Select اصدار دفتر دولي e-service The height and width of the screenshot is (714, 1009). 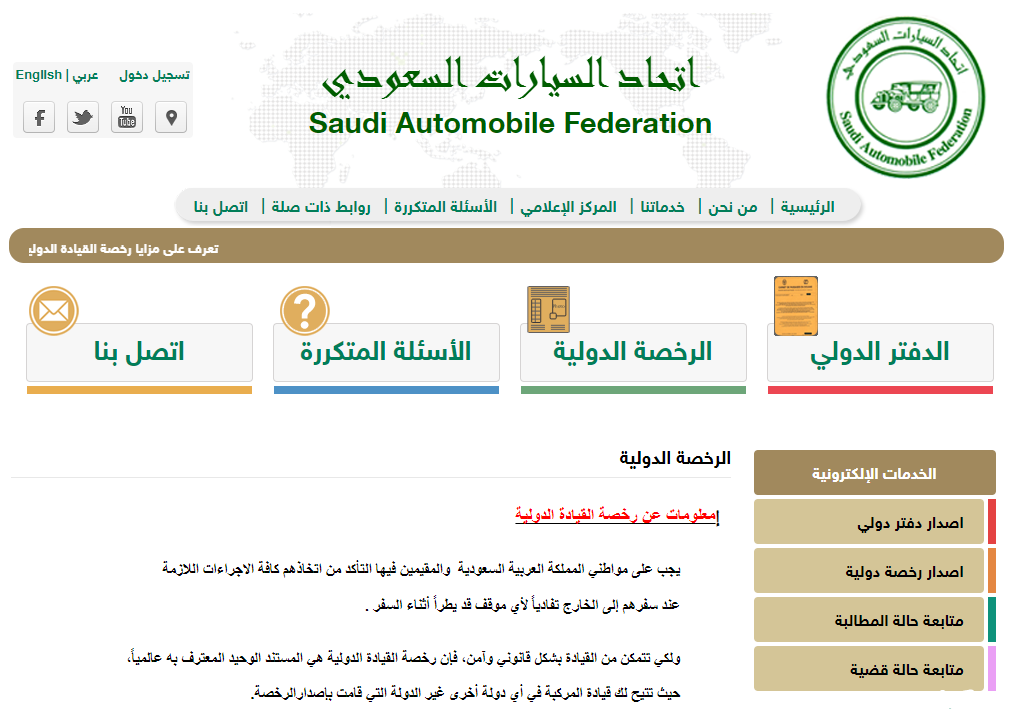click(x=869, y=522)
